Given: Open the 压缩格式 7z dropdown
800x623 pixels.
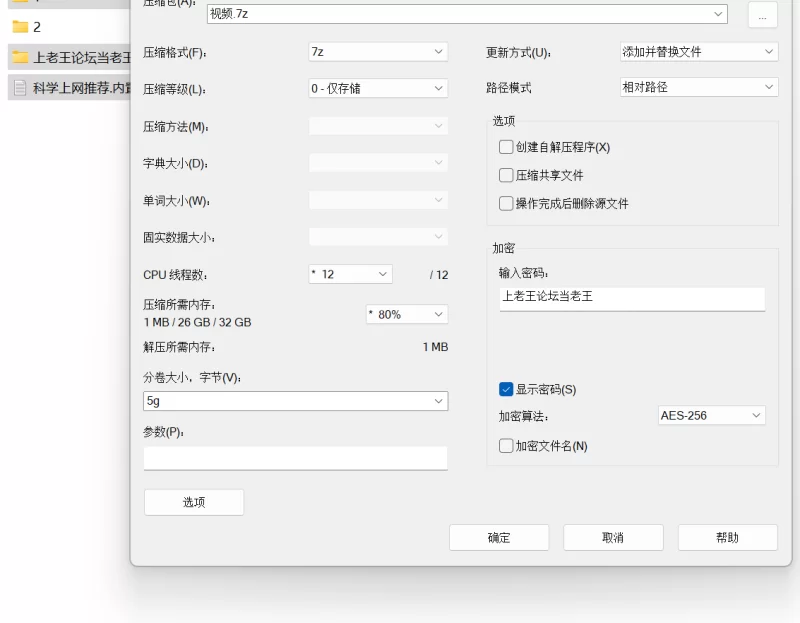Looking at the screenshot, I should (378, 52).
